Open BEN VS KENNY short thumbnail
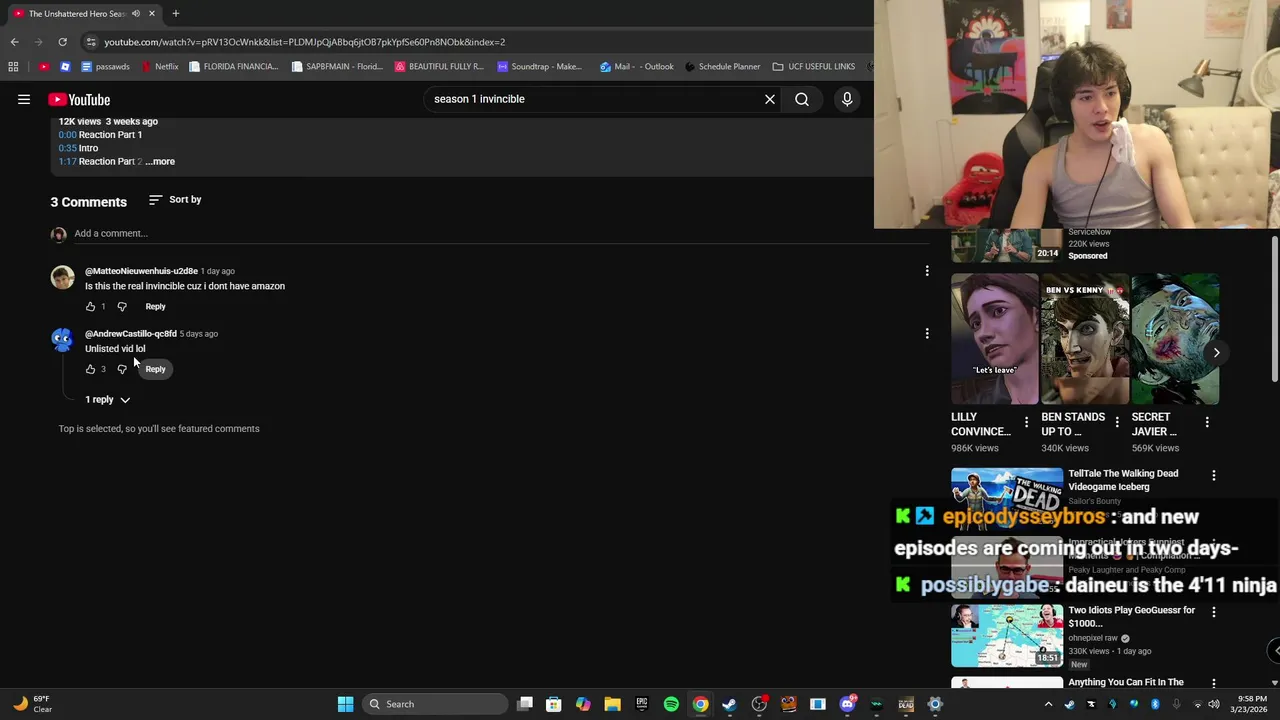This screenshot has width=1280, height=720. 1085,339
